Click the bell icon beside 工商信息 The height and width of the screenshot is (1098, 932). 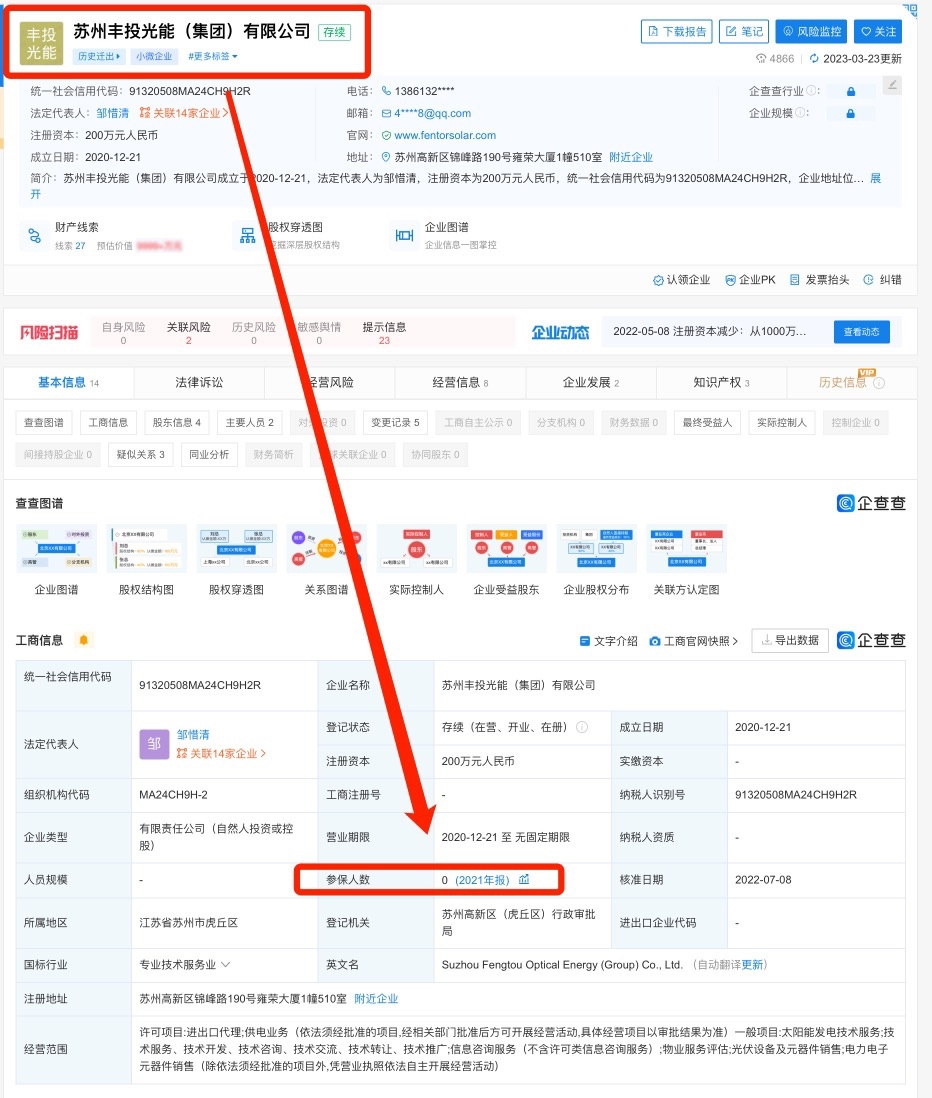click(83, 640)
